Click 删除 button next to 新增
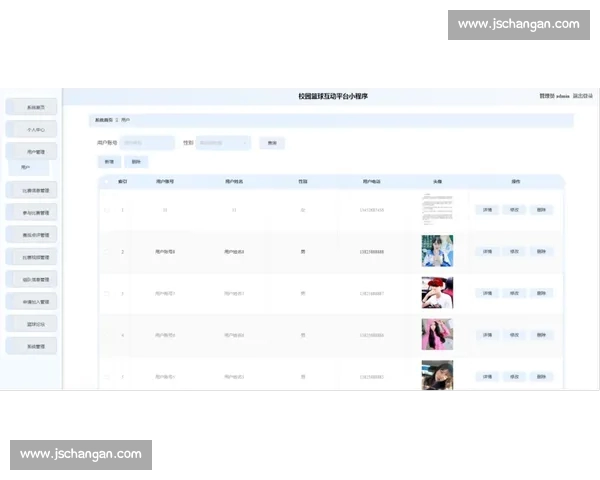The width and height of the screenshot is (600, 480). 137,161
